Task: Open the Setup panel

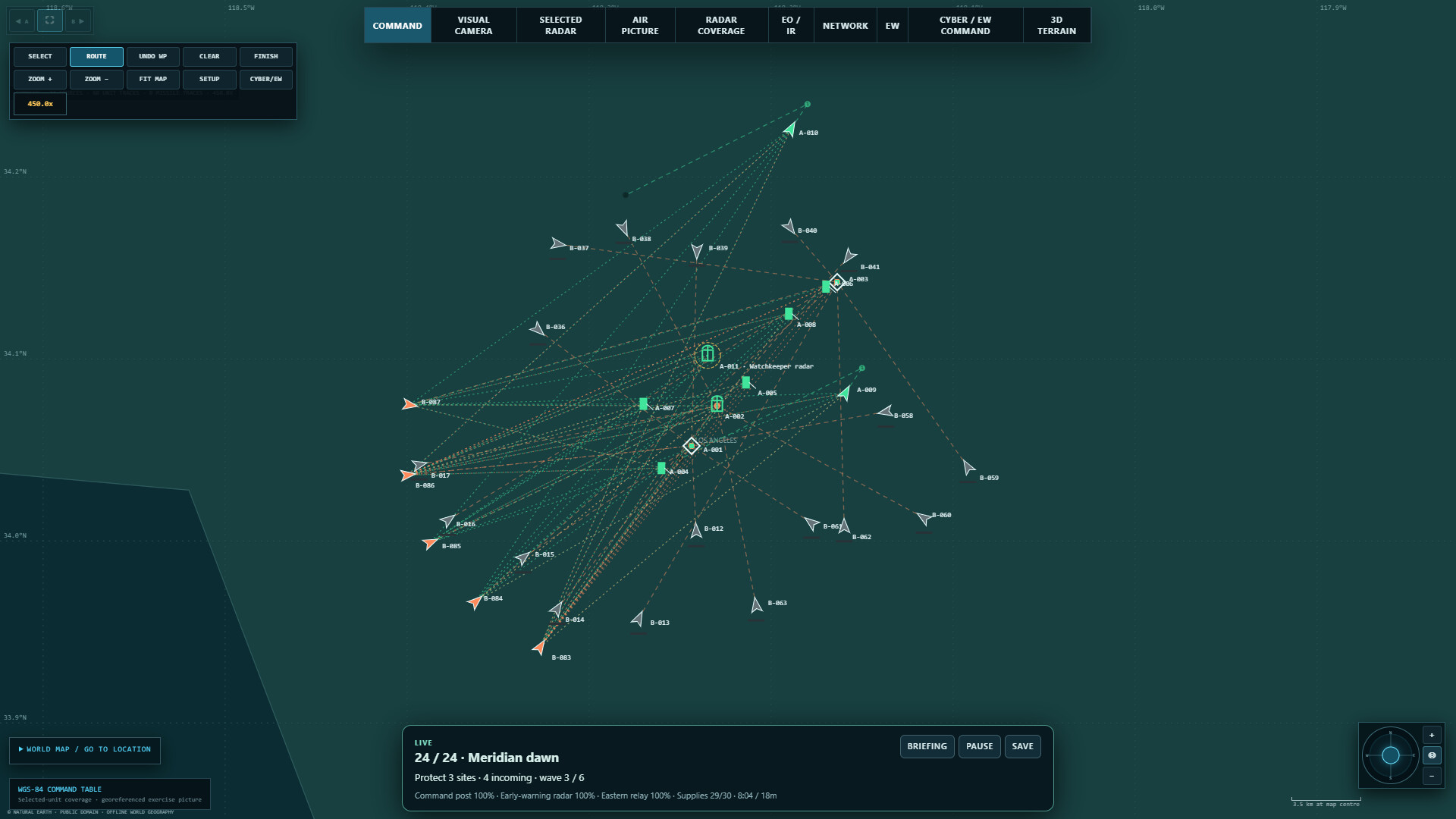Action: click(x=209, y=80)
